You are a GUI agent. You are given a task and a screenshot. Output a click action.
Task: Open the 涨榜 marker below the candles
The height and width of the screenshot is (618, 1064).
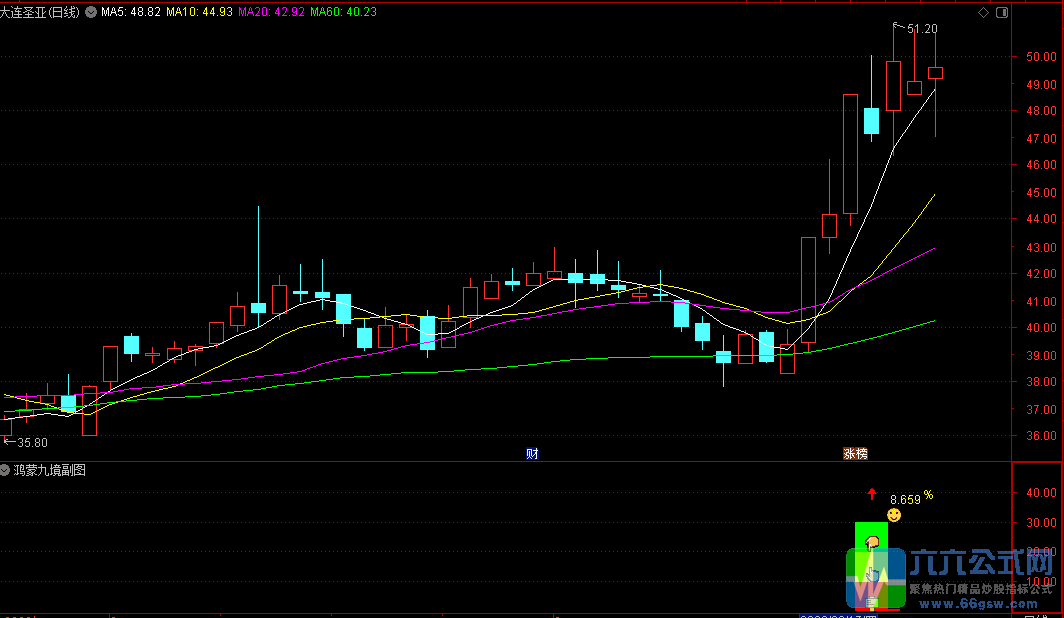click(x=855, y=454)
